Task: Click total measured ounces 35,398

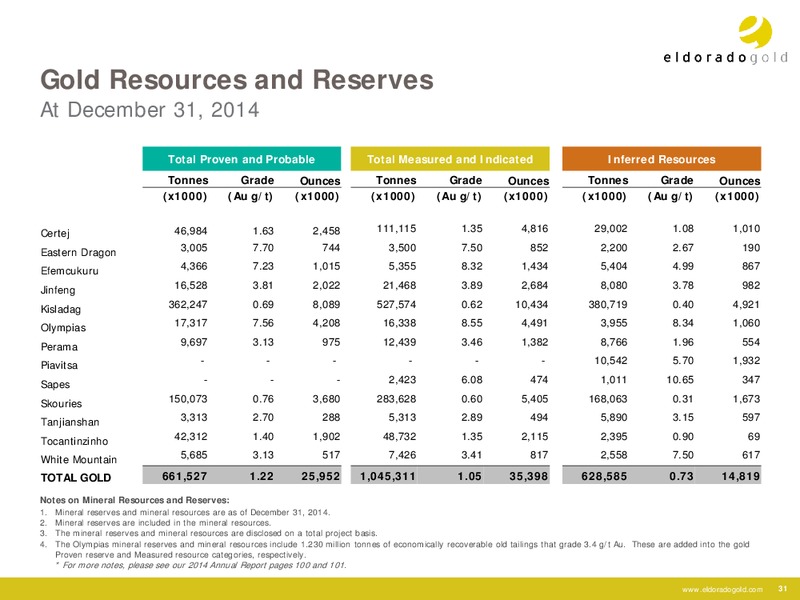Action: click(x=529, y=477)
